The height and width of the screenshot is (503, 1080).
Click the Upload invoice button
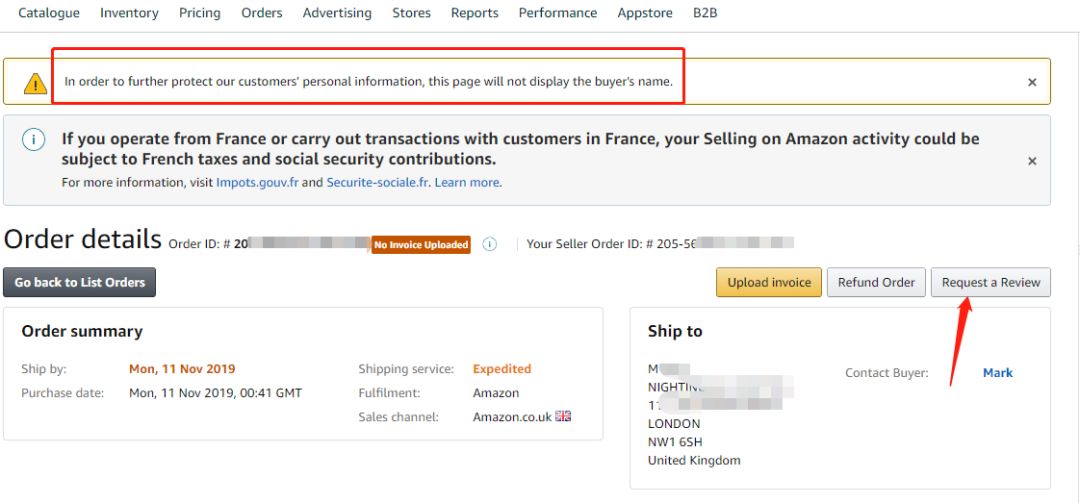pos(769,282)
